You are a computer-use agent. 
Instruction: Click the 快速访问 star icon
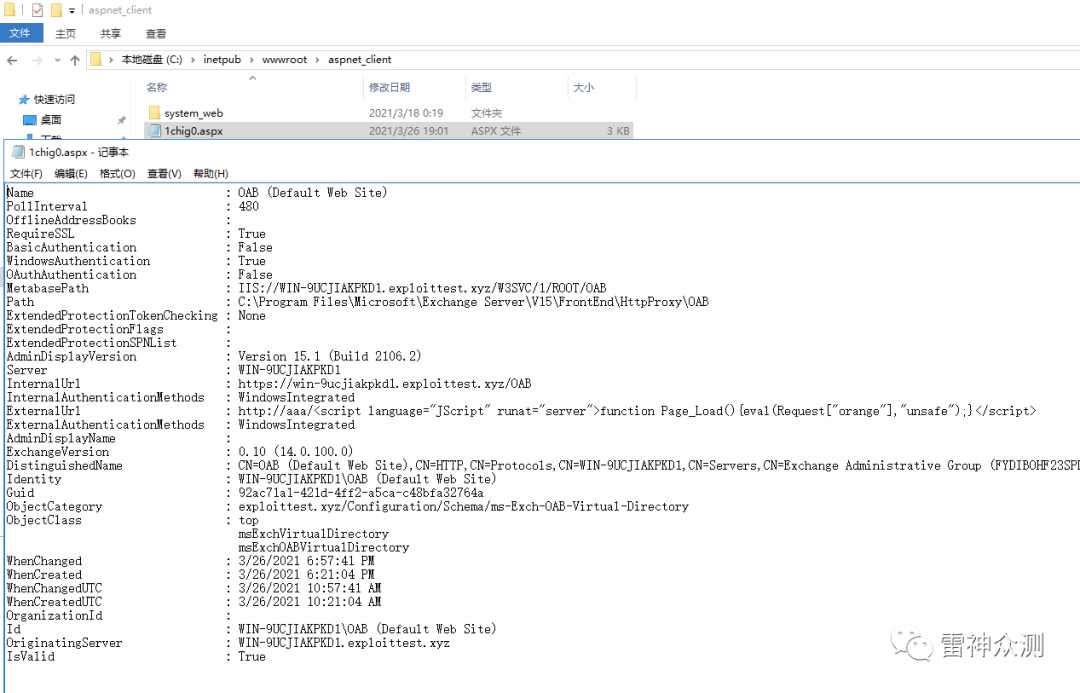point(24,100)
